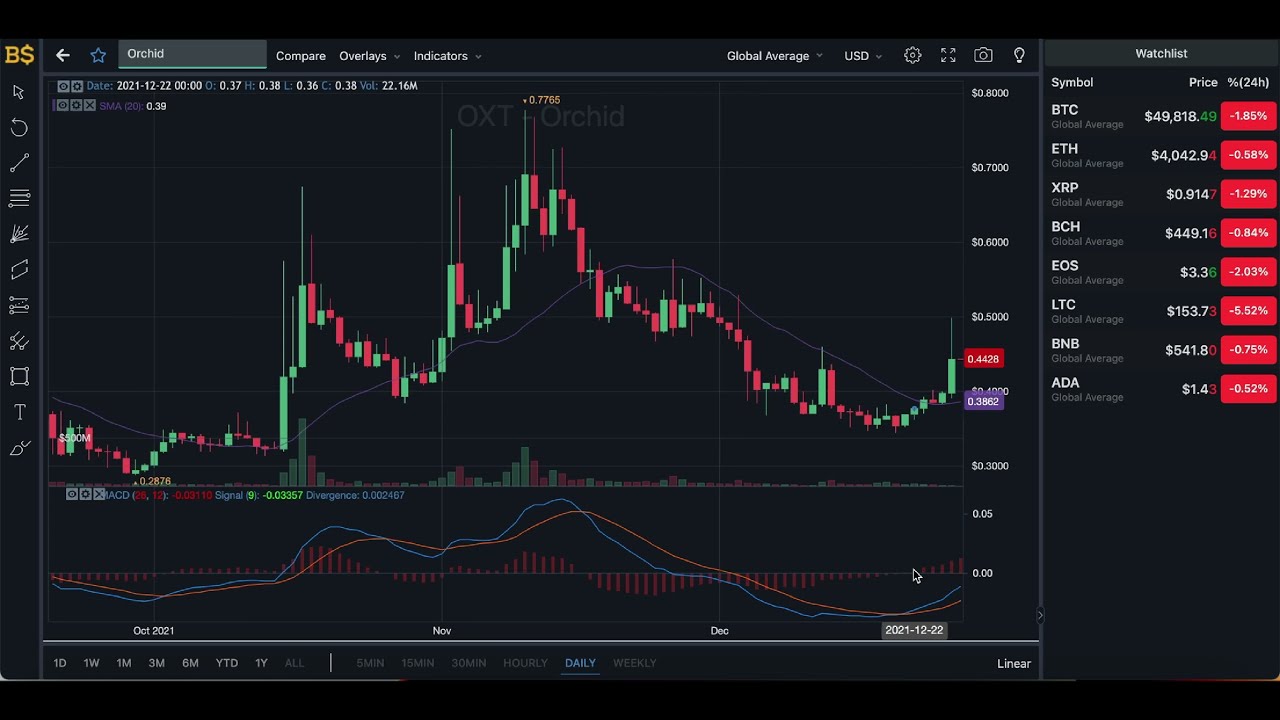Image resolution: width=1280 pixels, height=720 pixels.
Task: Select the rectangle shape tool
Action: [x=19, y=377]
